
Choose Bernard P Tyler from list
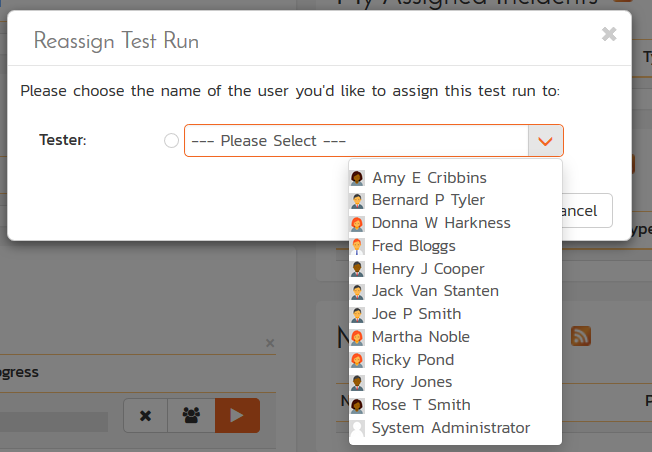point(428,200)
